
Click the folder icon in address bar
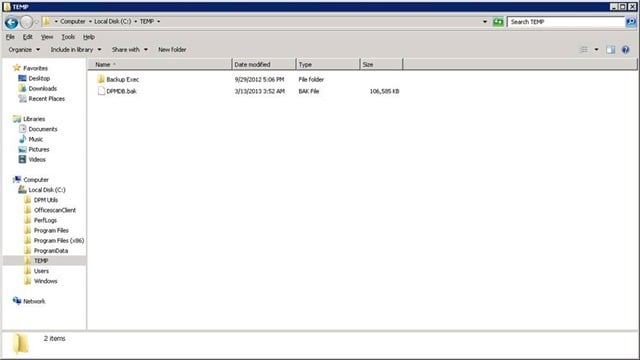point(47,21)
